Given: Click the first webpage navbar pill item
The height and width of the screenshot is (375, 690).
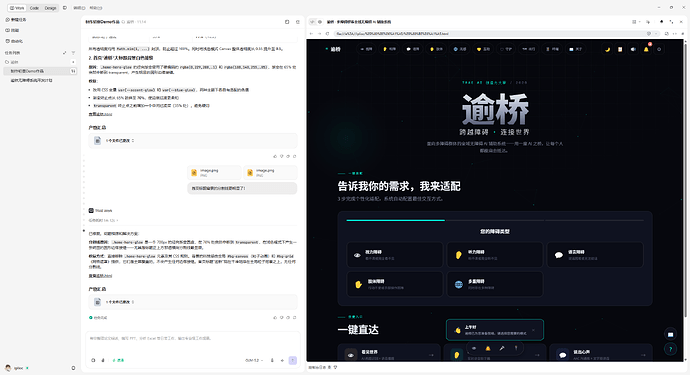Looking at the screenshot, I should [366, 49].
